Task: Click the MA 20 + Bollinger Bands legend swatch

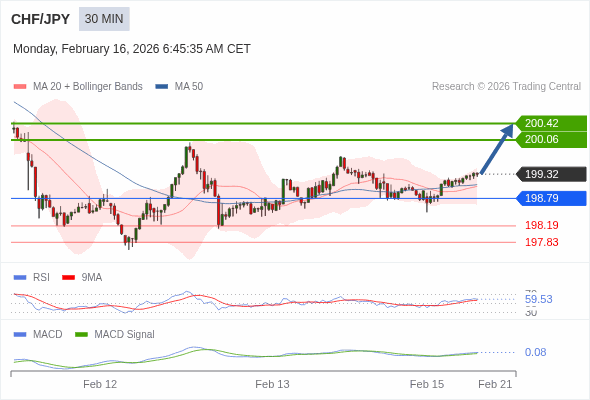Action: point(20,87)
